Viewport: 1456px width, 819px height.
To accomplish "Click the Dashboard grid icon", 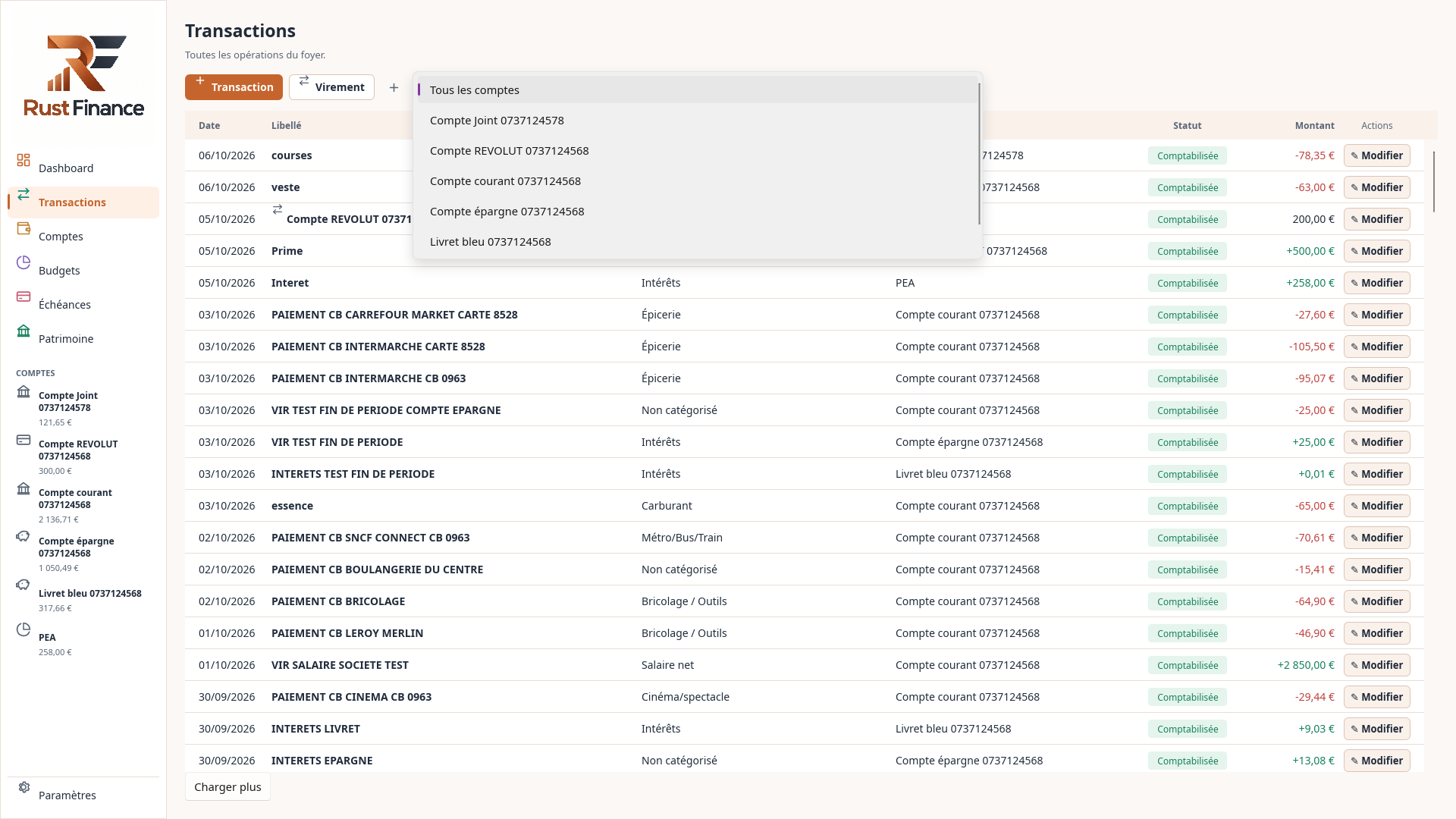I will [24, 160].
